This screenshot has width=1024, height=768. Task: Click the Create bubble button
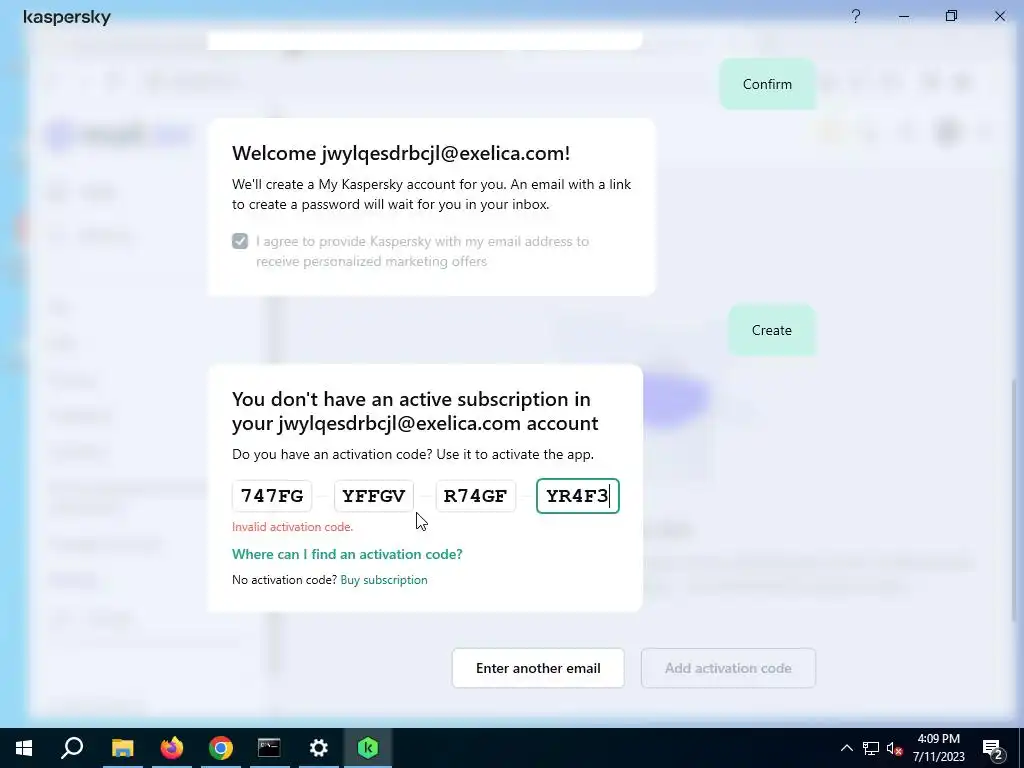click(x=772, y=330)
